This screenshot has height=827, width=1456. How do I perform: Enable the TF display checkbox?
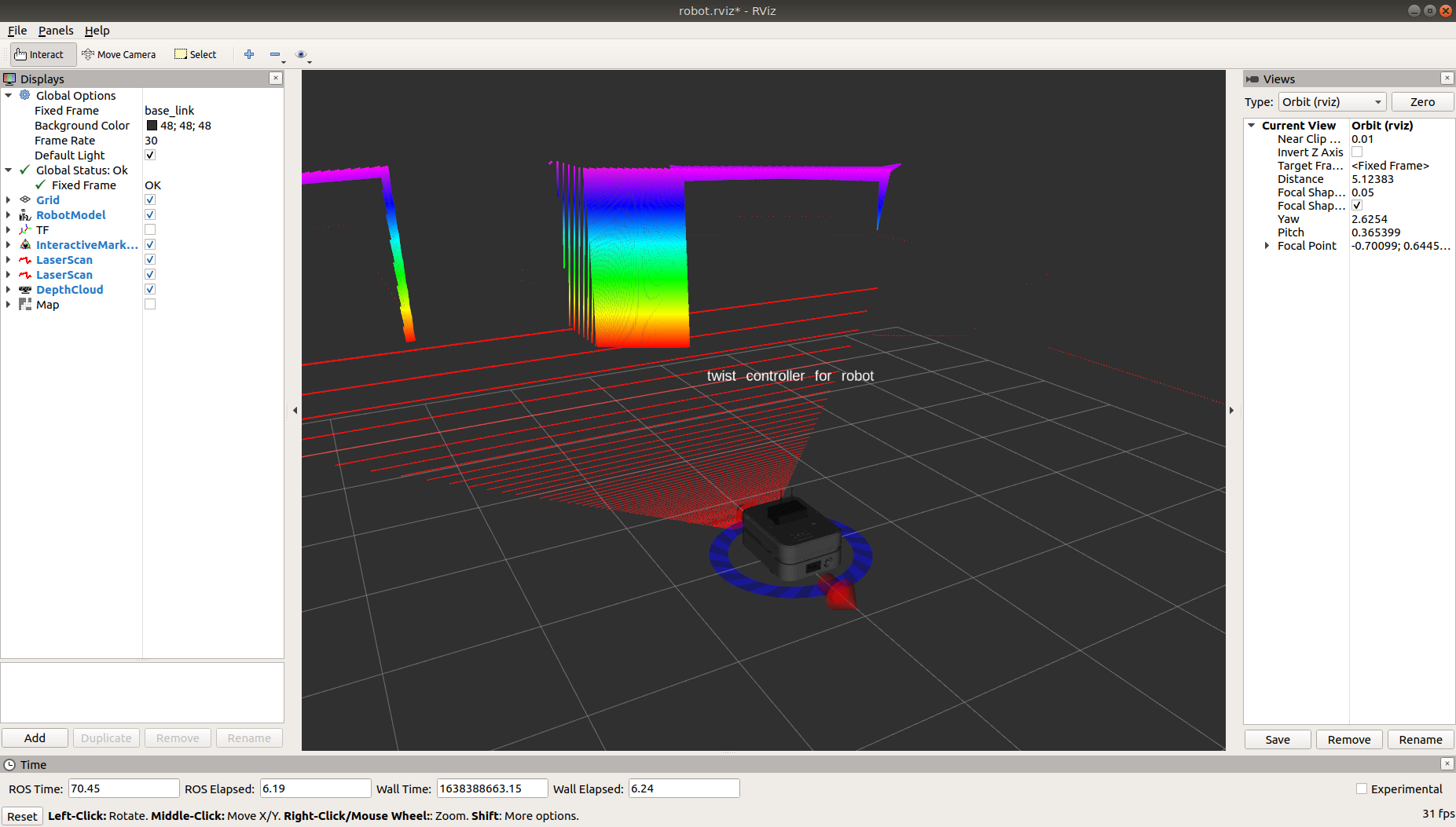pyautogui.click(x=150, y=230)
